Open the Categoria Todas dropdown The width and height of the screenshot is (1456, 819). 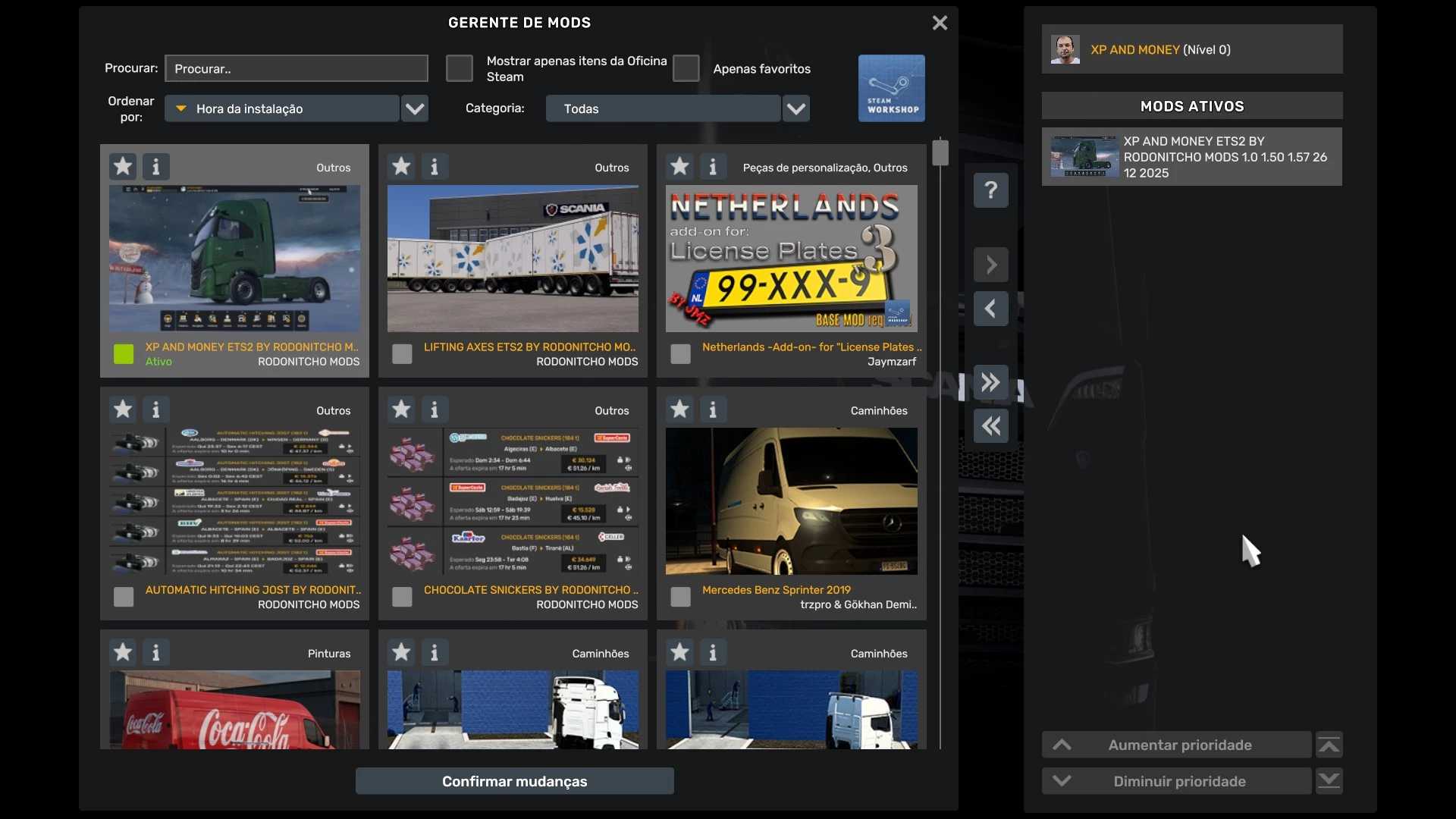pos(795,108)
